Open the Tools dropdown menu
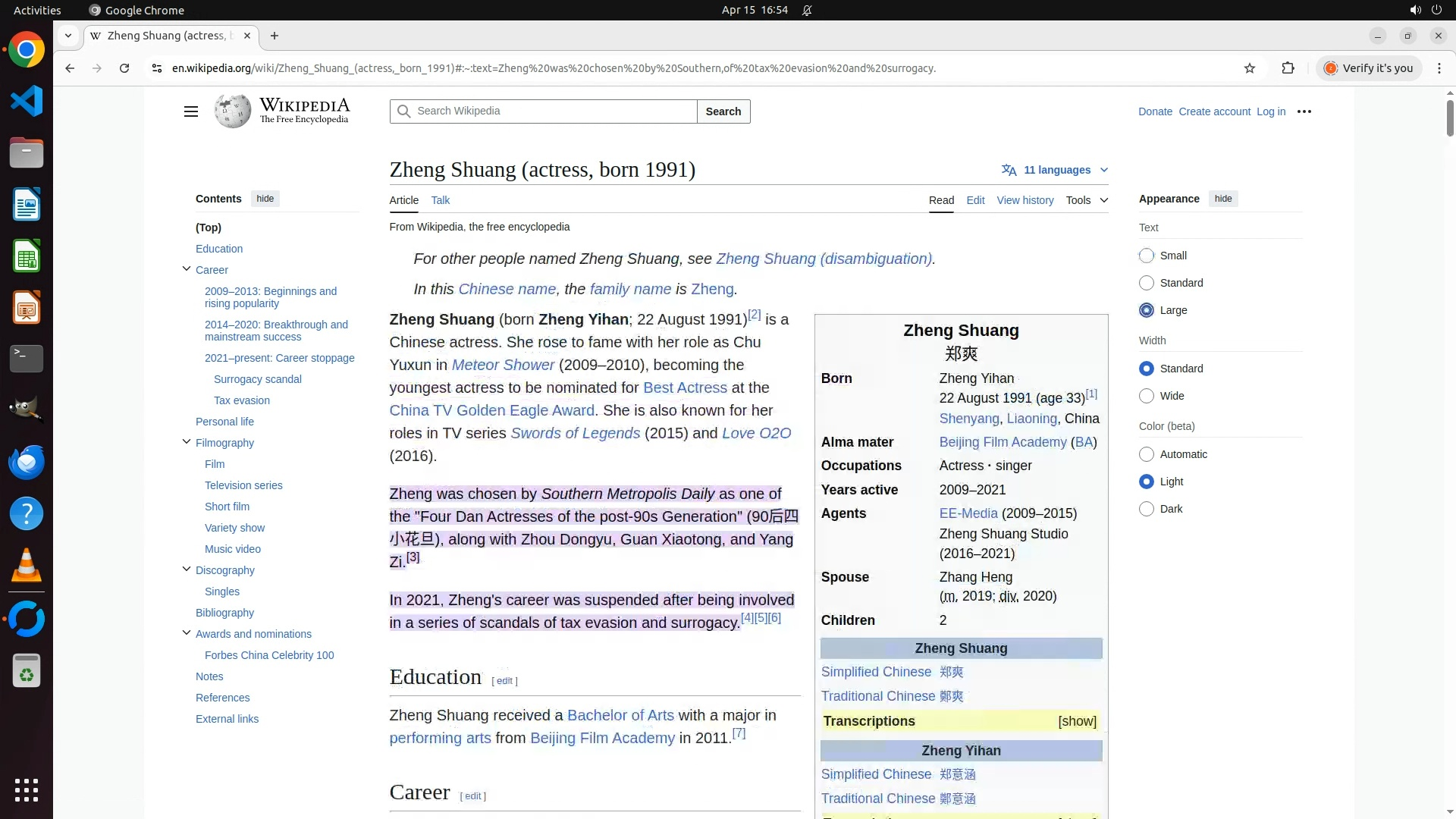Image resolution: width=1456 pixels, height=819 pixels. (x=1086, y=200)
